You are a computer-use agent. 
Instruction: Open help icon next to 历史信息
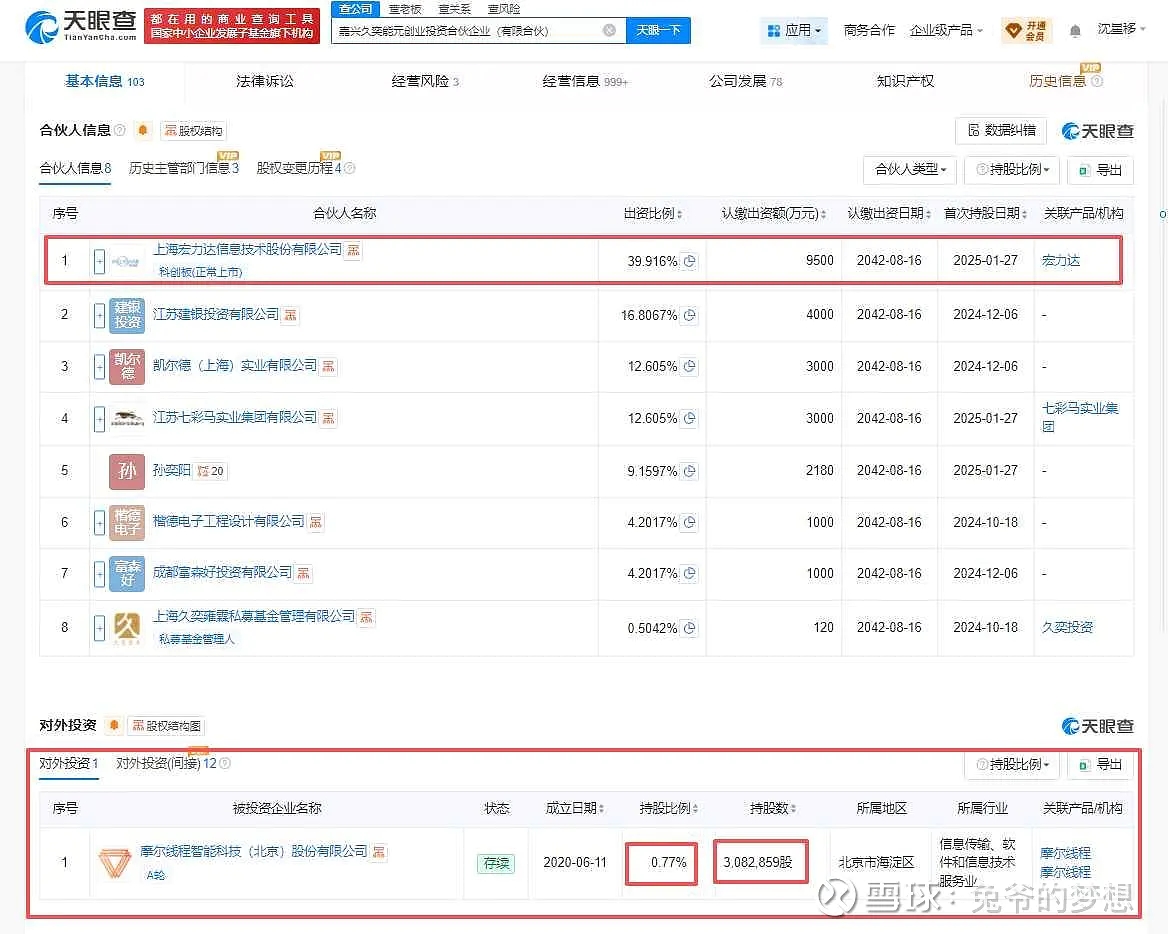[x=1097, y=81]
